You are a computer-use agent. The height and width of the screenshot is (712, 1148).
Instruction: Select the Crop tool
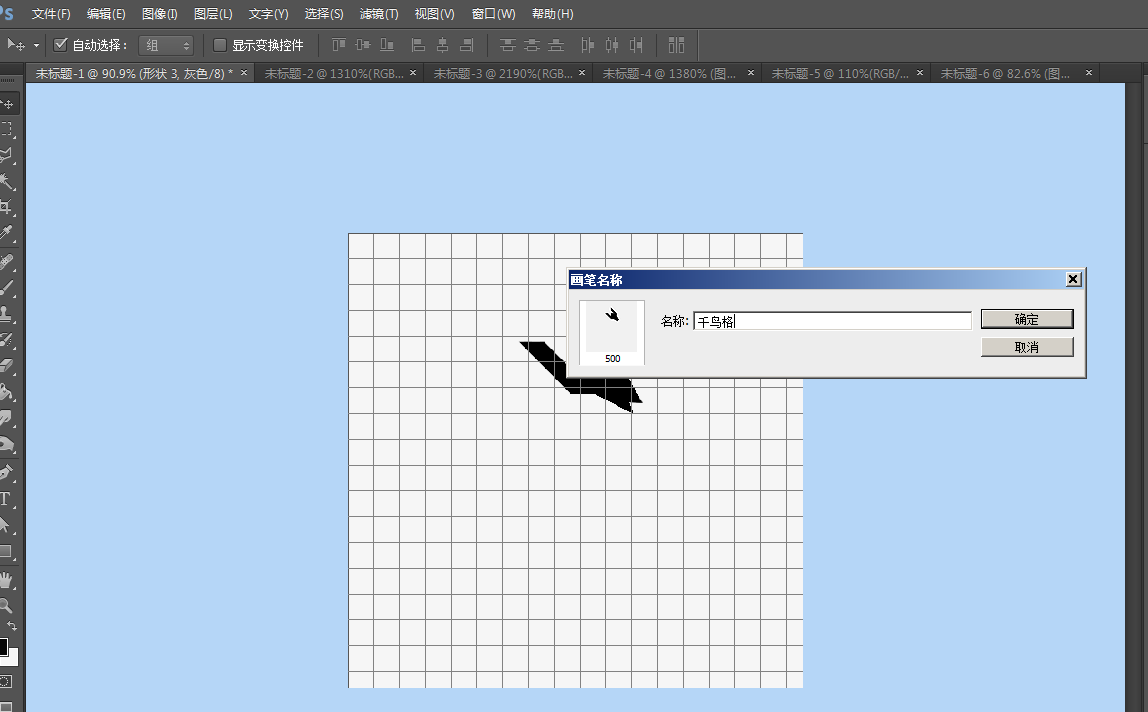click(7, 207)
